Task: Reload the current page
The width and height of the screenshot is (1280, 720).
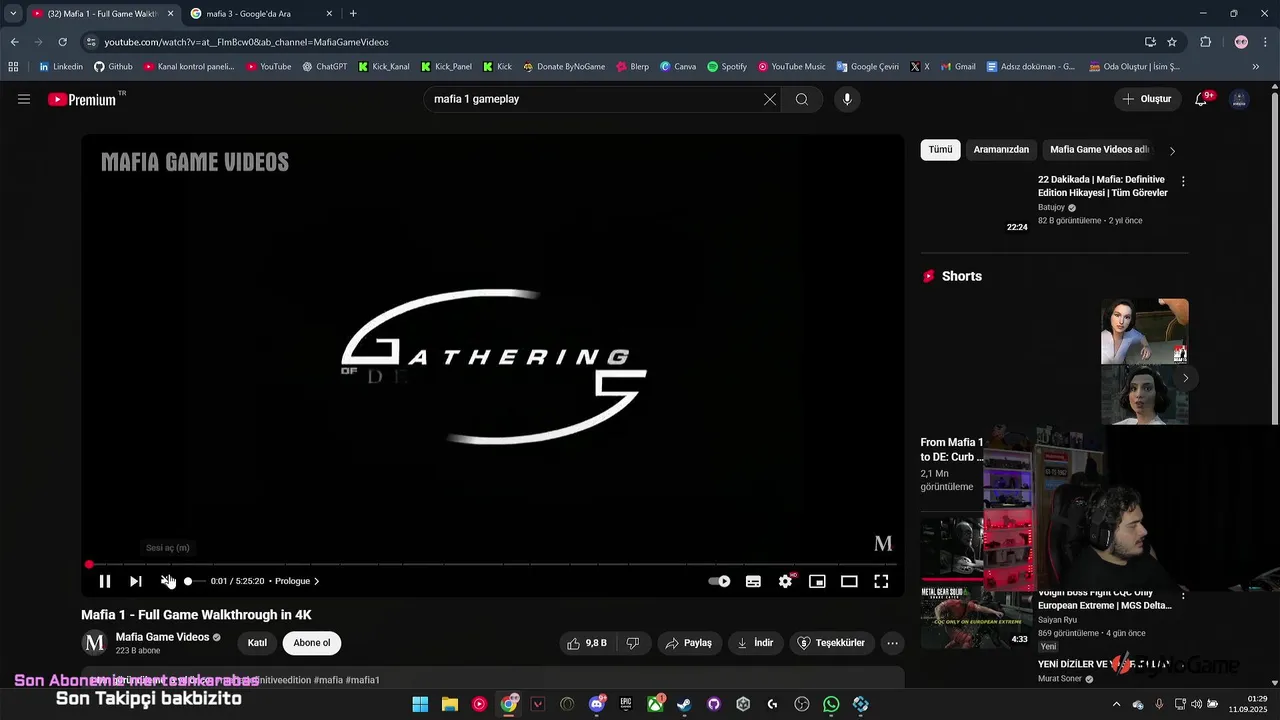Action: coord(62,42)
